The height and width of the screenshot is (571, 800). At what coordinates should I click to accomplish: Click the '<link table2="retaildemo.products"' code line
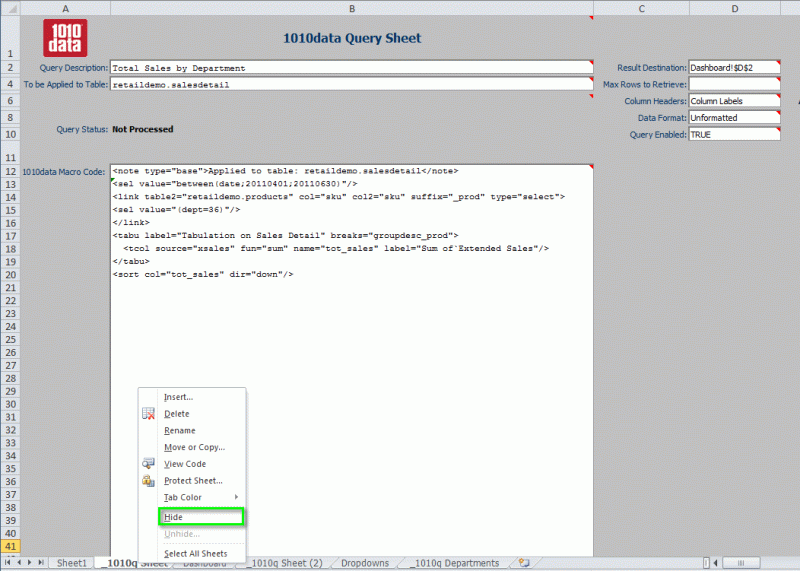[x=339, y=196]
